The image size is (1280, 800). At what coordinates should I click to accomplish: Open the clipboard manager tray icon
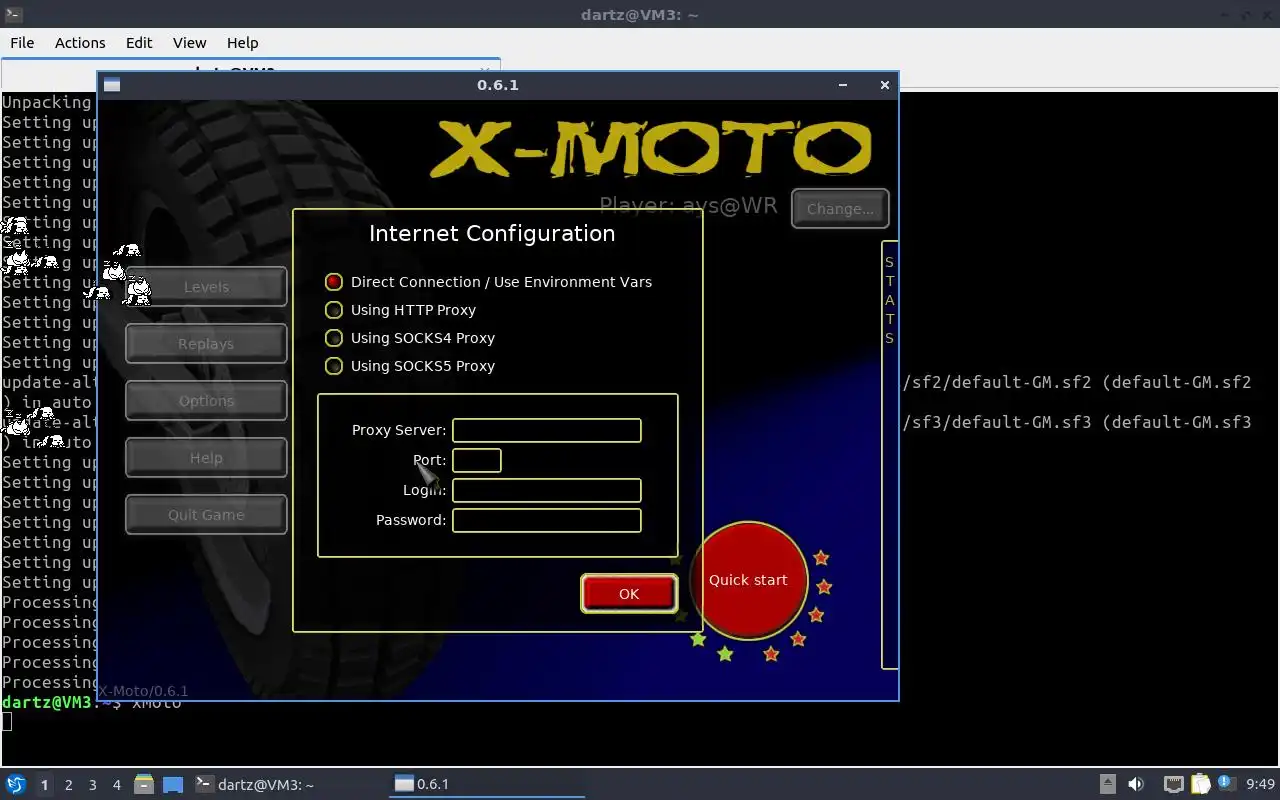(x=1200, y=784)
